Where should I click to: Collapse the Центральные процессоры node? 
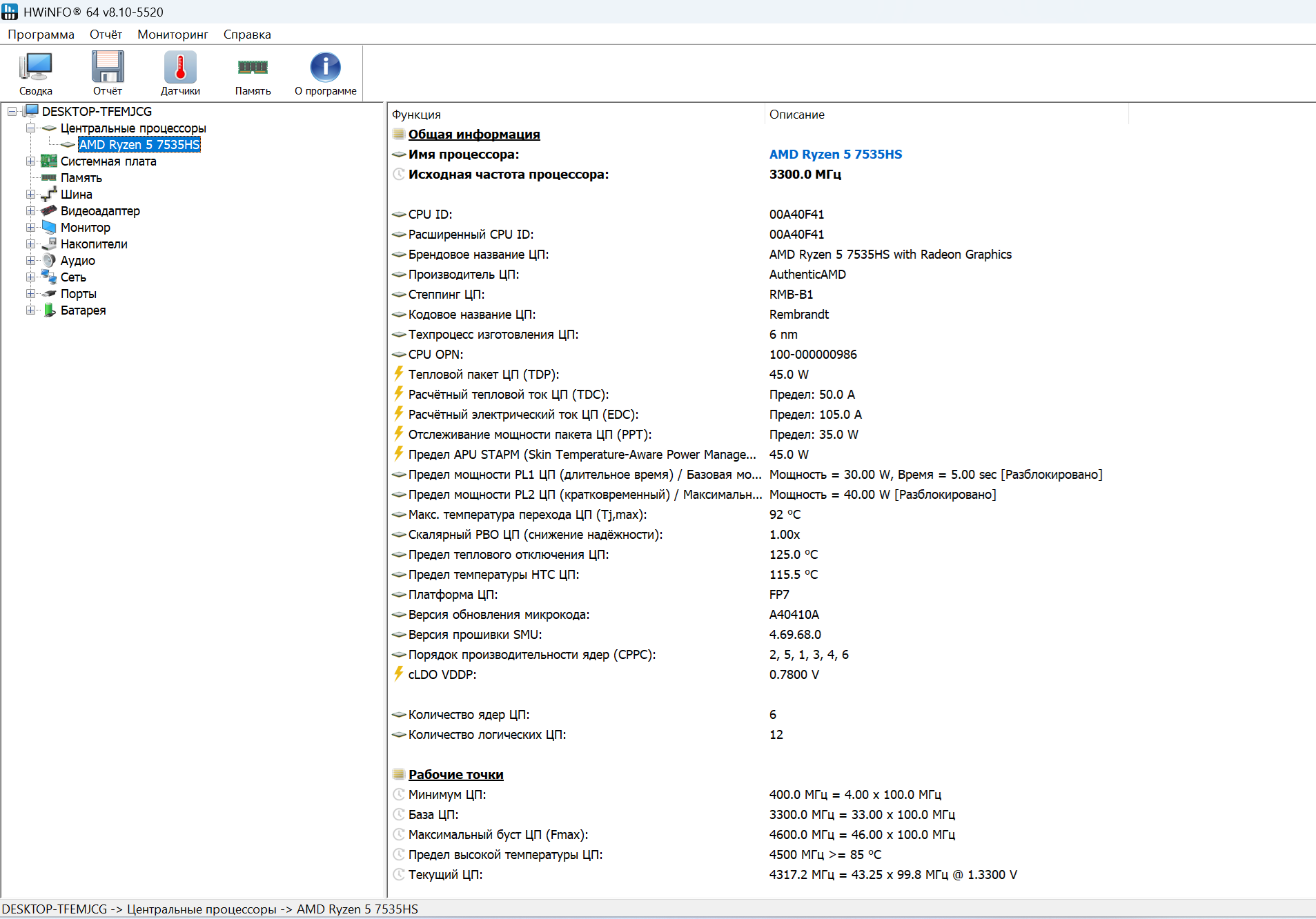tap(30, 128)
